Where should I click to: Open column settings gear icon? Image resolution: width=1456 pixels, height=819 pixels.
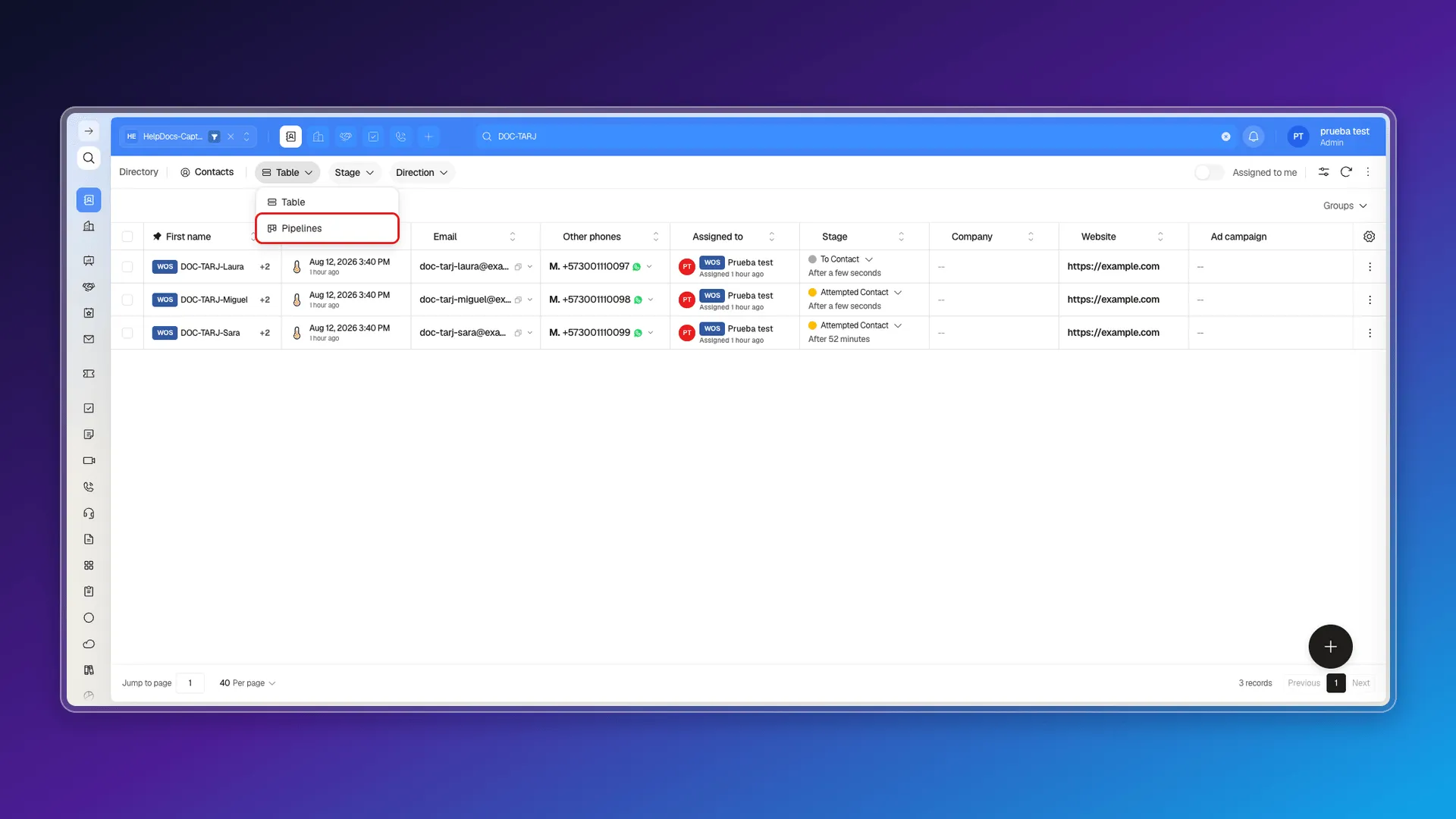pos(1369,237)
